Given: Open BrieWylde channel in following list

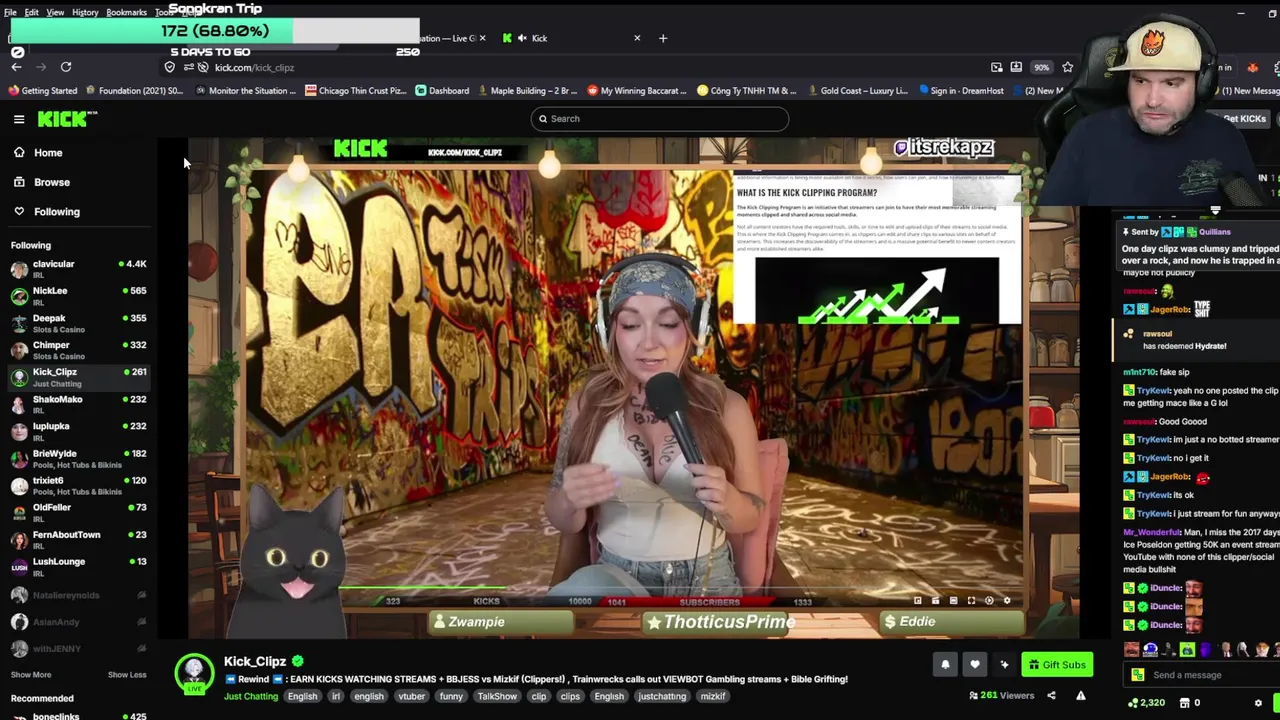Looking at the screenshot, I should point(78,458).
